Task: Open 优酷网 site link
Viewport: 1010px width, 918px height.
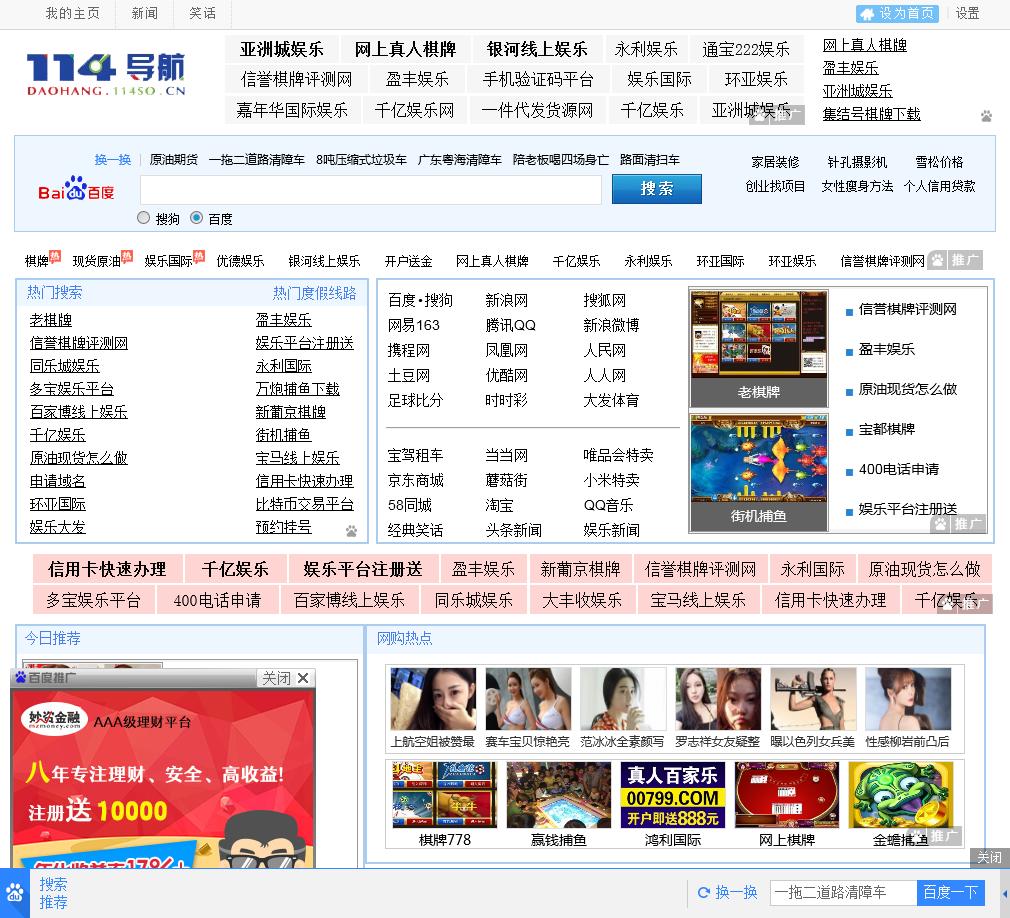Action: point(506,376)
